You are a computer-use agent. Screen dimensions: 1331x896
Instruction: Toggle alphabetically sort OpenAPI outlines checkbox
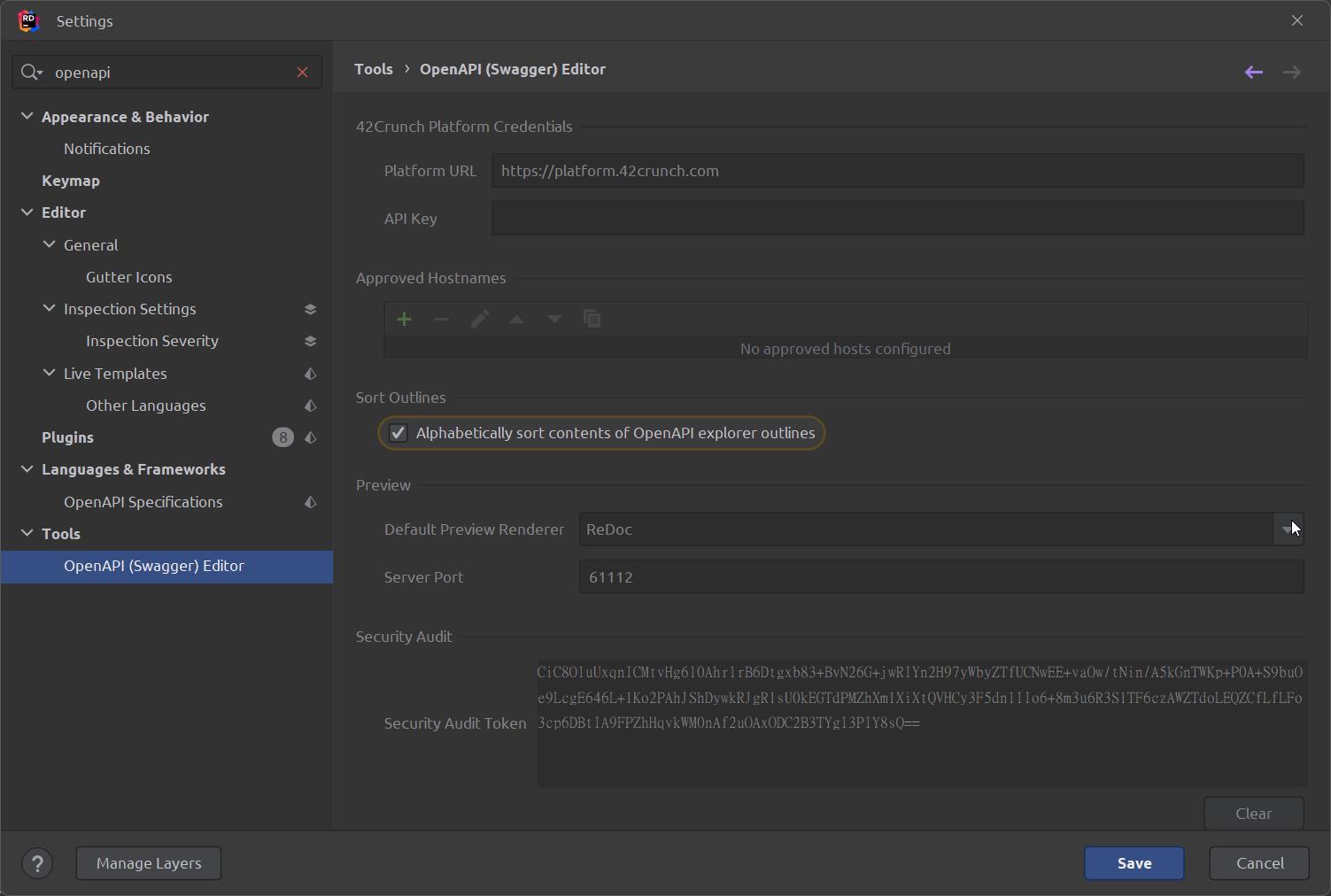pos(399,433)
